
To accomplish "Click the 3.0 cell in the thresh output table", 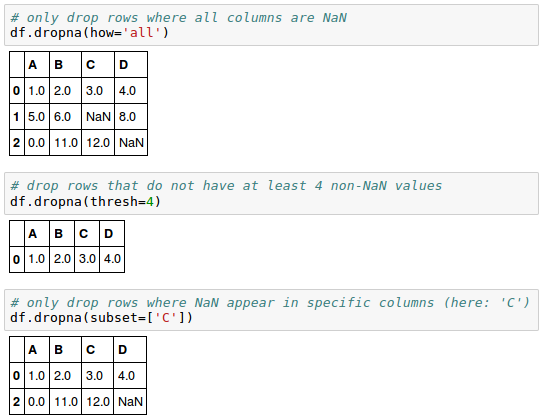I will click(87, 259).
